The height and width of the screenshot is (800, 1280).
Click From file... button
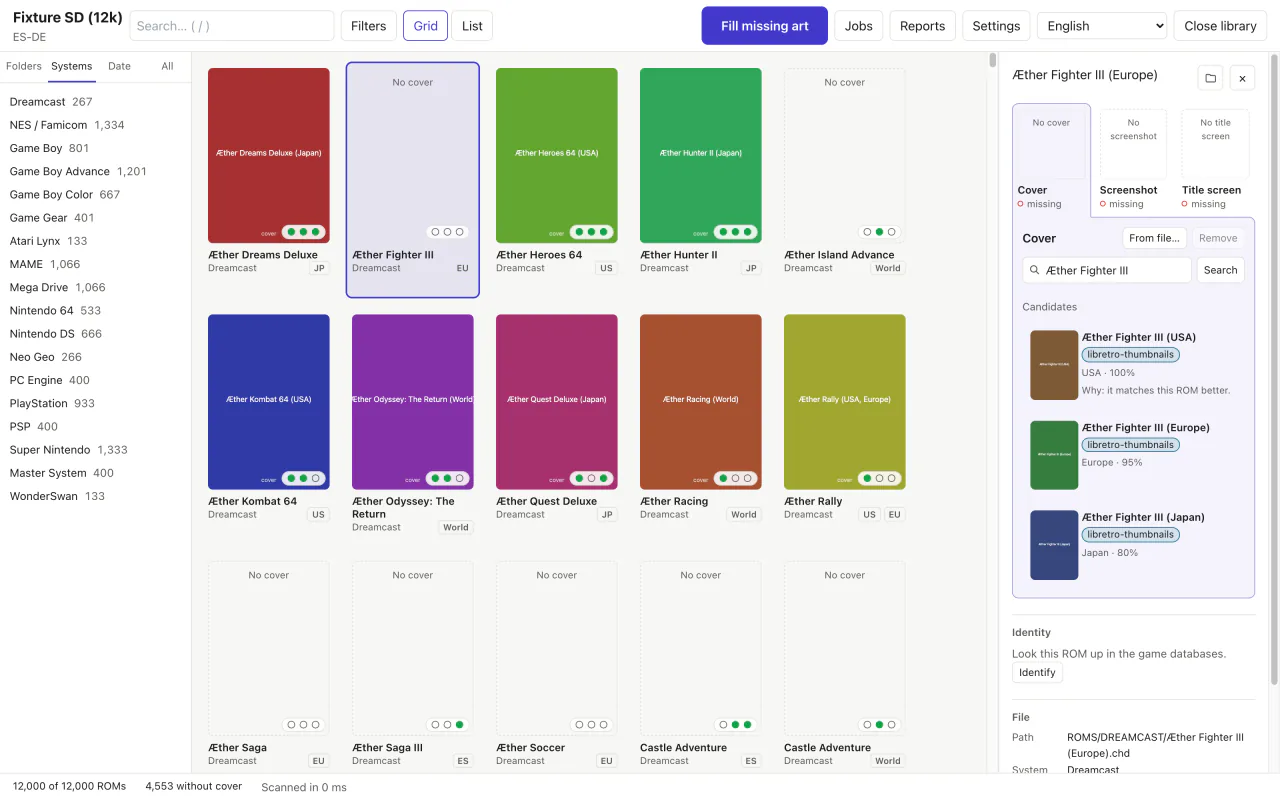point(1154,238)
